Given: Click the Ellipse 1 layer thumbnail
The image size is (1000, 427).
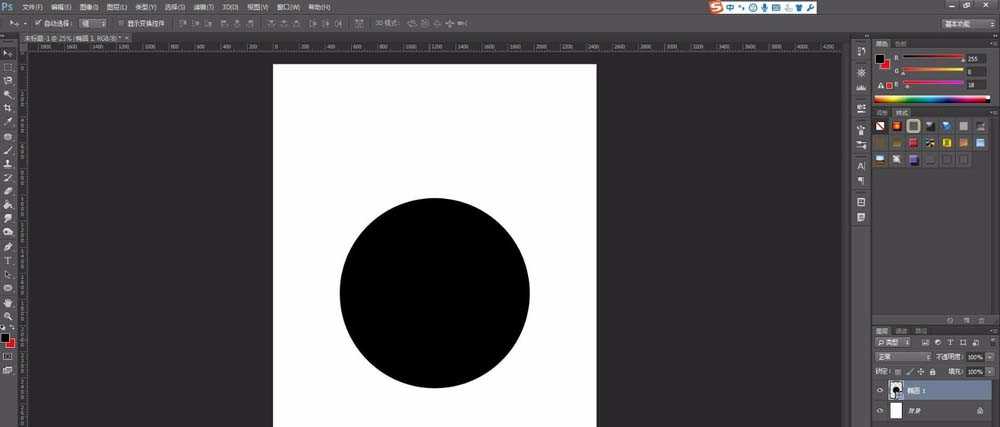Looking at the screenshot, I should 897,390.
